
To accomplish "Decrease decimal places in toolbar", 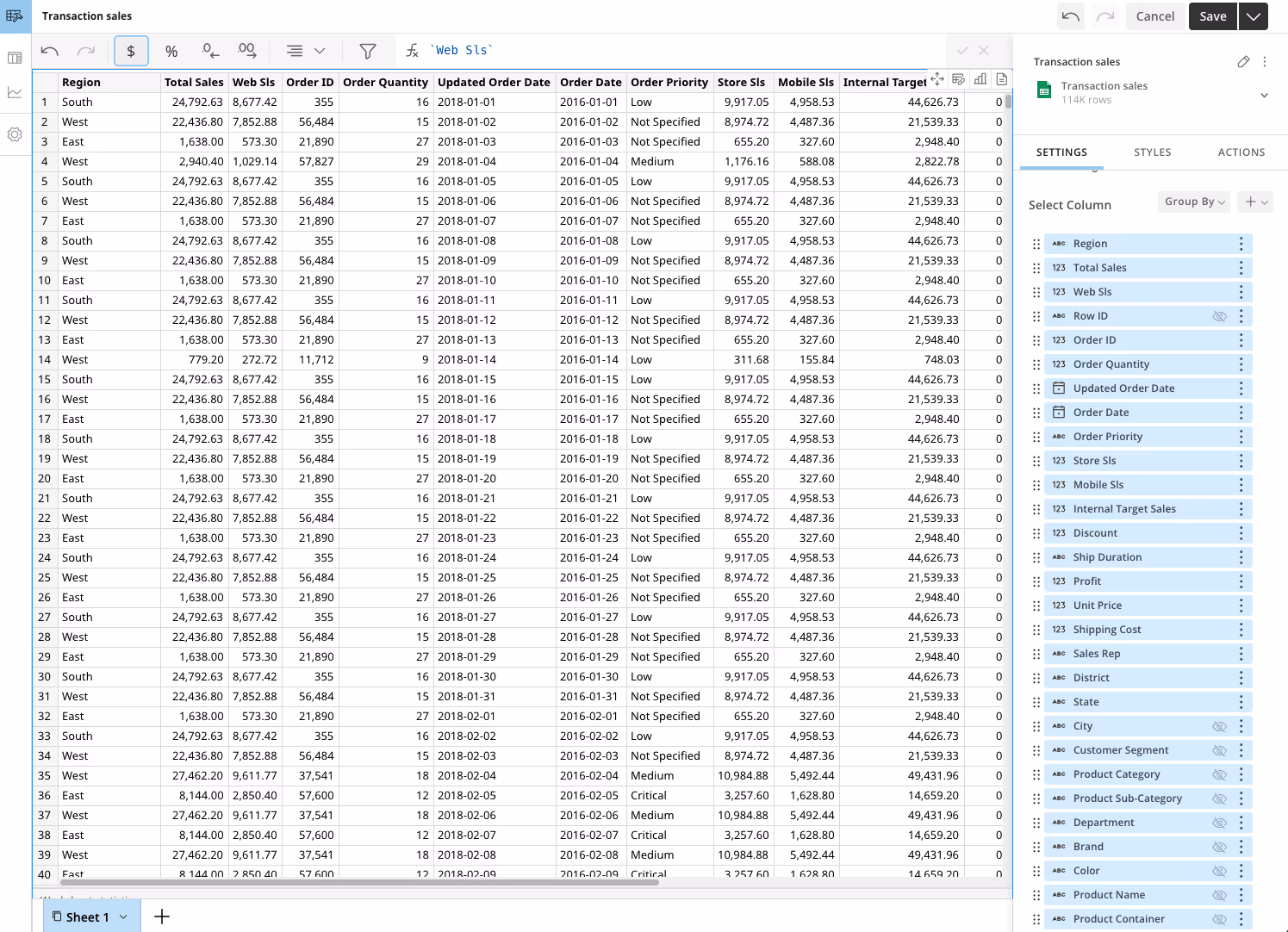I will coord(210,51).
